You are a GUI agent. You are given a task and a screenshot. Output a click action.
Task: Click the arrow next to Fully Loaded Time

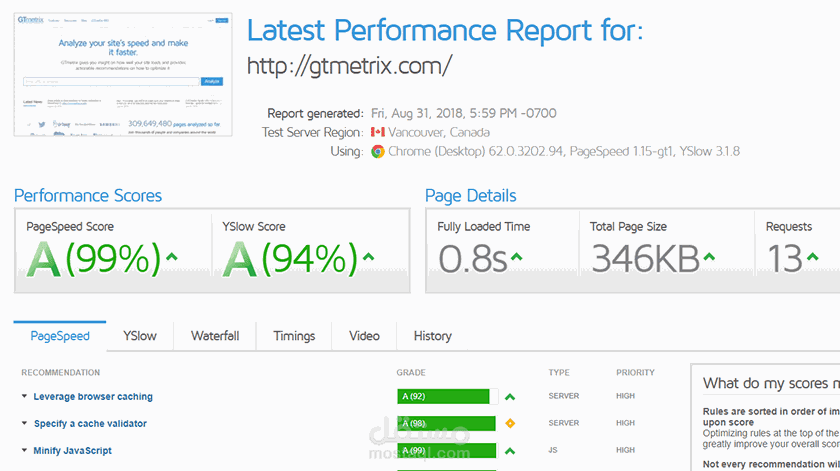[516, 257]
